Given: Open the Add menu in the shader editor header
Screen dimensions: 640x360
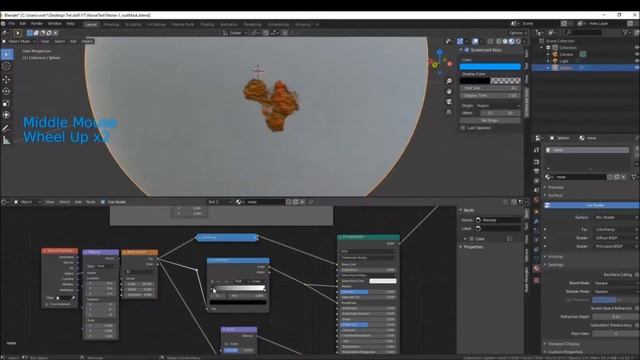Looking at the screenshot, I should [78, 202].
